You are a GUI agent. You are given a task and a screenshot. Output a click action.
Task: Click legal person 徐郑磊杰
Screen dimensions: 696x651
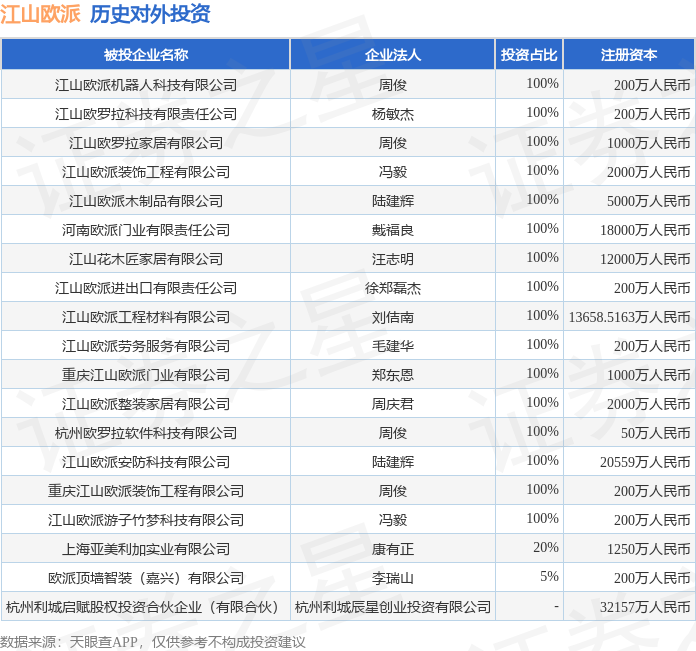pyautogui.click(x=392, y=288)
